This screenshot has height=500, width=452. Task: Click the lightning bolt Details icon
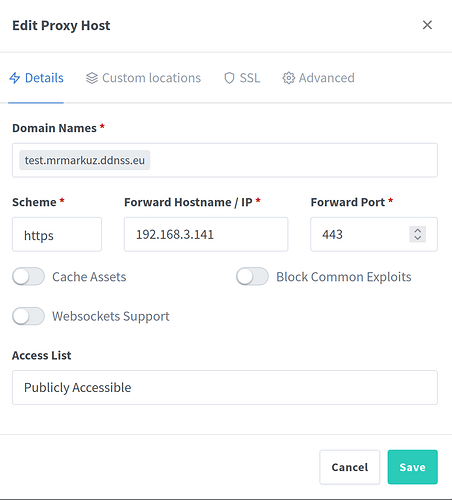click(x=15, y=78)
